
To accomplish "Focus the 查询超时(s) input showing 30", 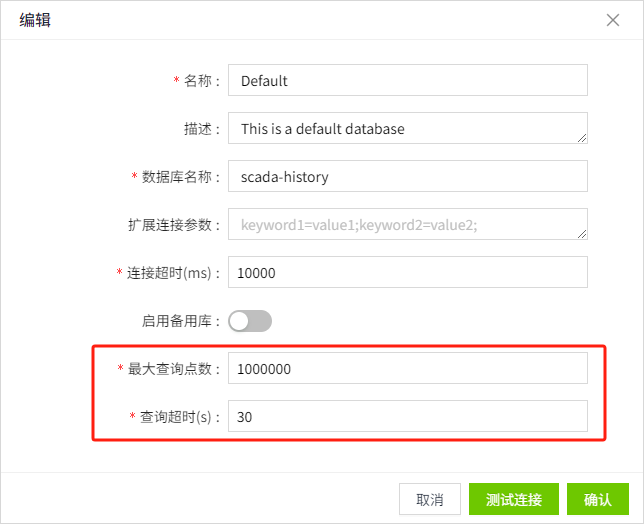I will tap(407, 417).
